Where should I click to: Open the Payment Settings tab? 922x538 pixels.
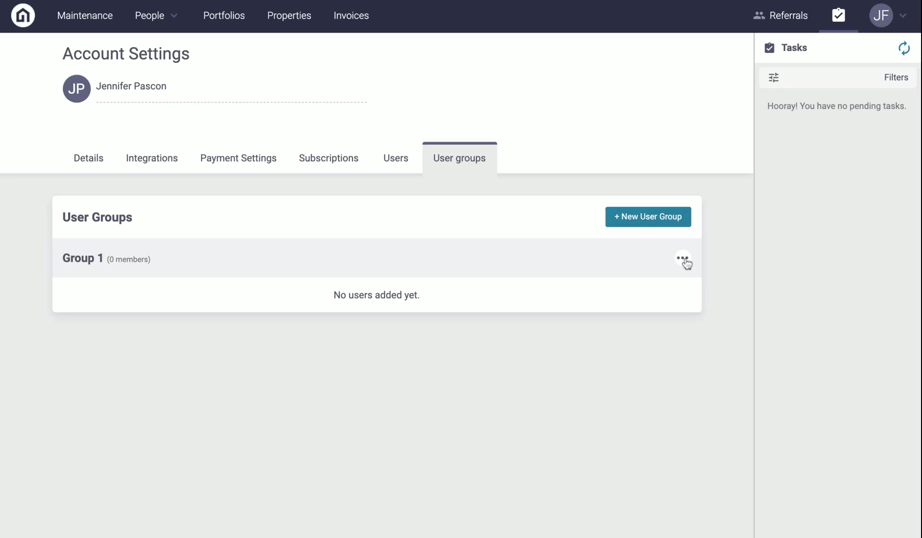coord(238,158)
